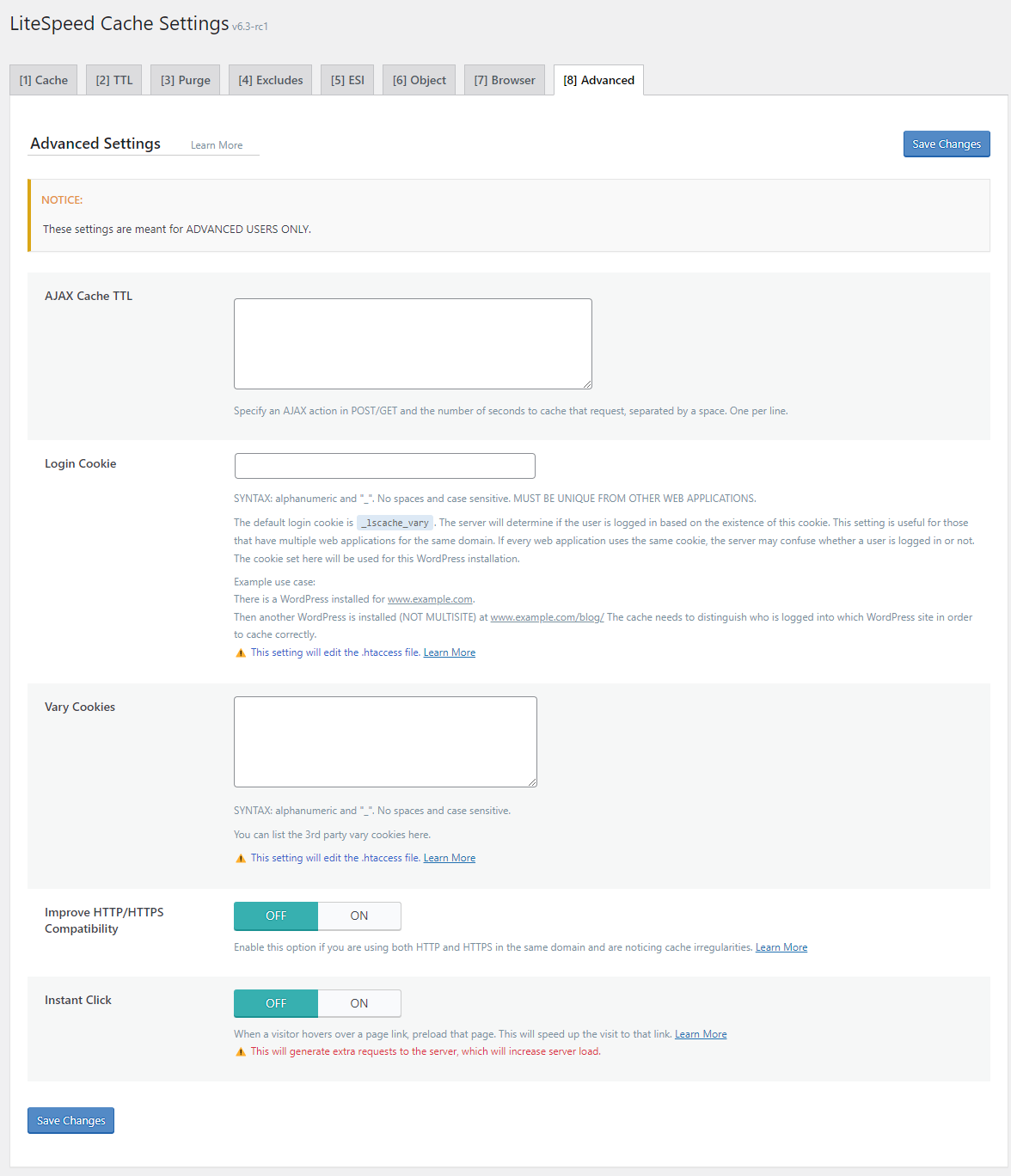Open Learn More link for Instant Click
This screenshot has height=1176, width=1011.
[x=701, y=1034]
